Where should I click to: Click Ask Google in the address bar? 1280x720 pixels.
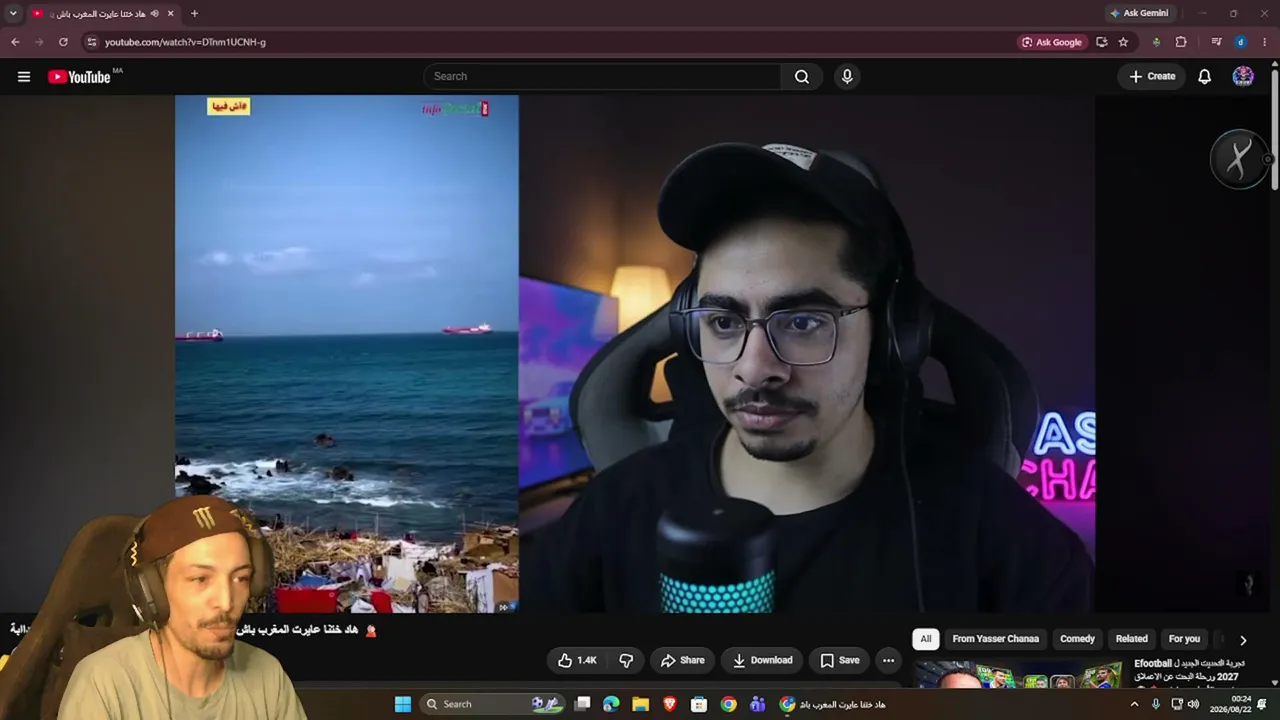(1051, 42)
